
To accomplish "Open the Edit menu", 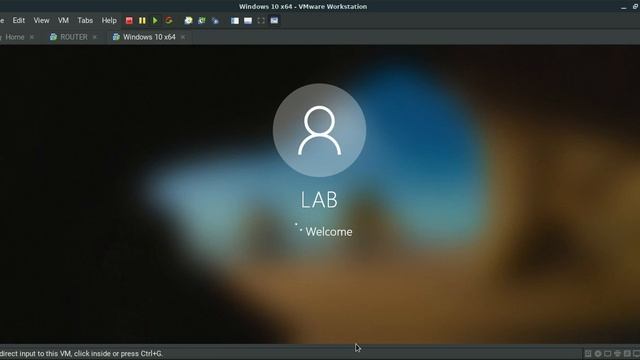I will pyautogui.click(x=18, y=20).
